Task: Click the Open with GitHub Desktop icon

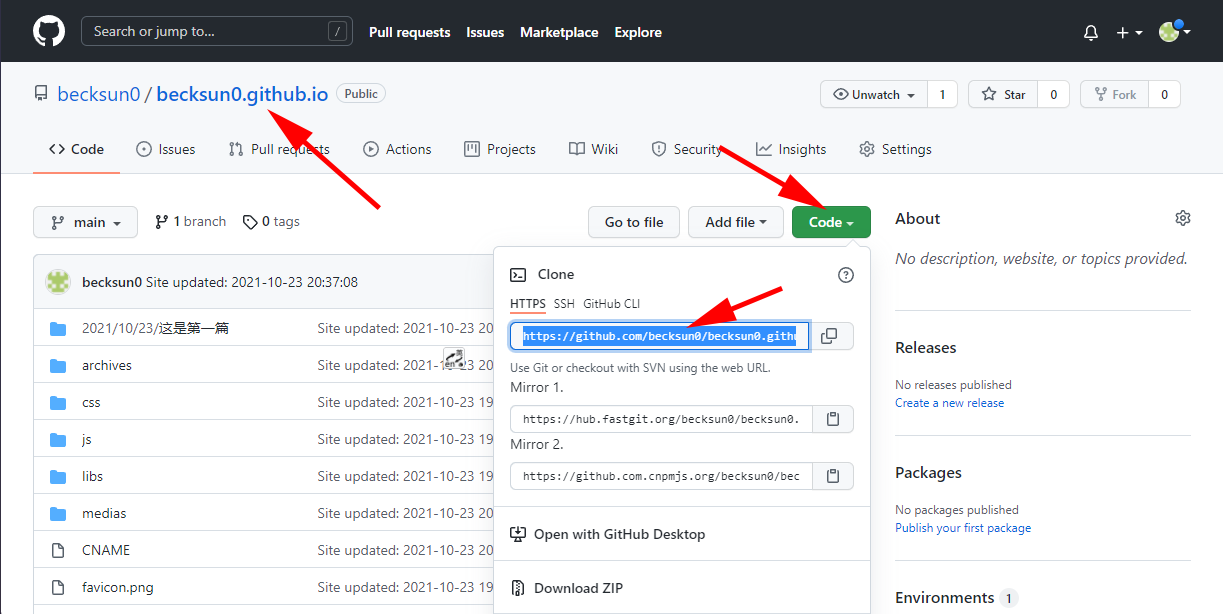Action: point(518,534)
